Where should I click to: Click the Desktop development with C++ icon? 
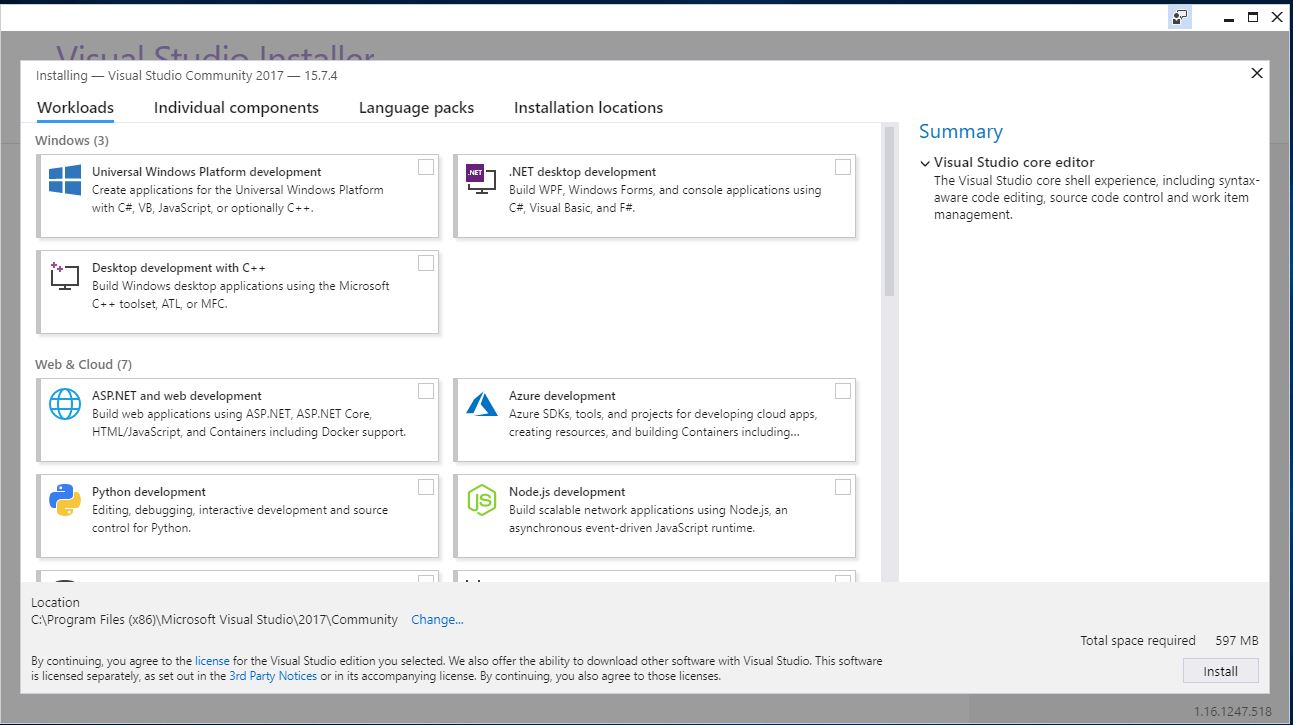pyautogui.click(x=65, y=277)
